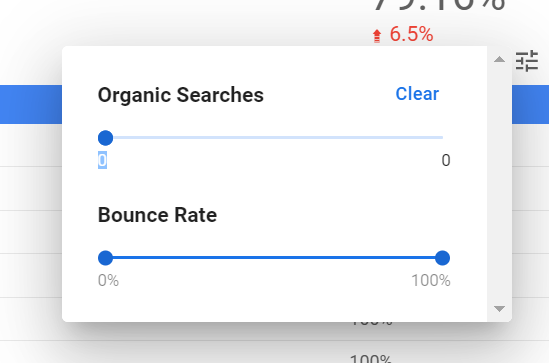Click the red upward trend arrow icon
This screenshot has height=363, width=549.
coord(377,36)
